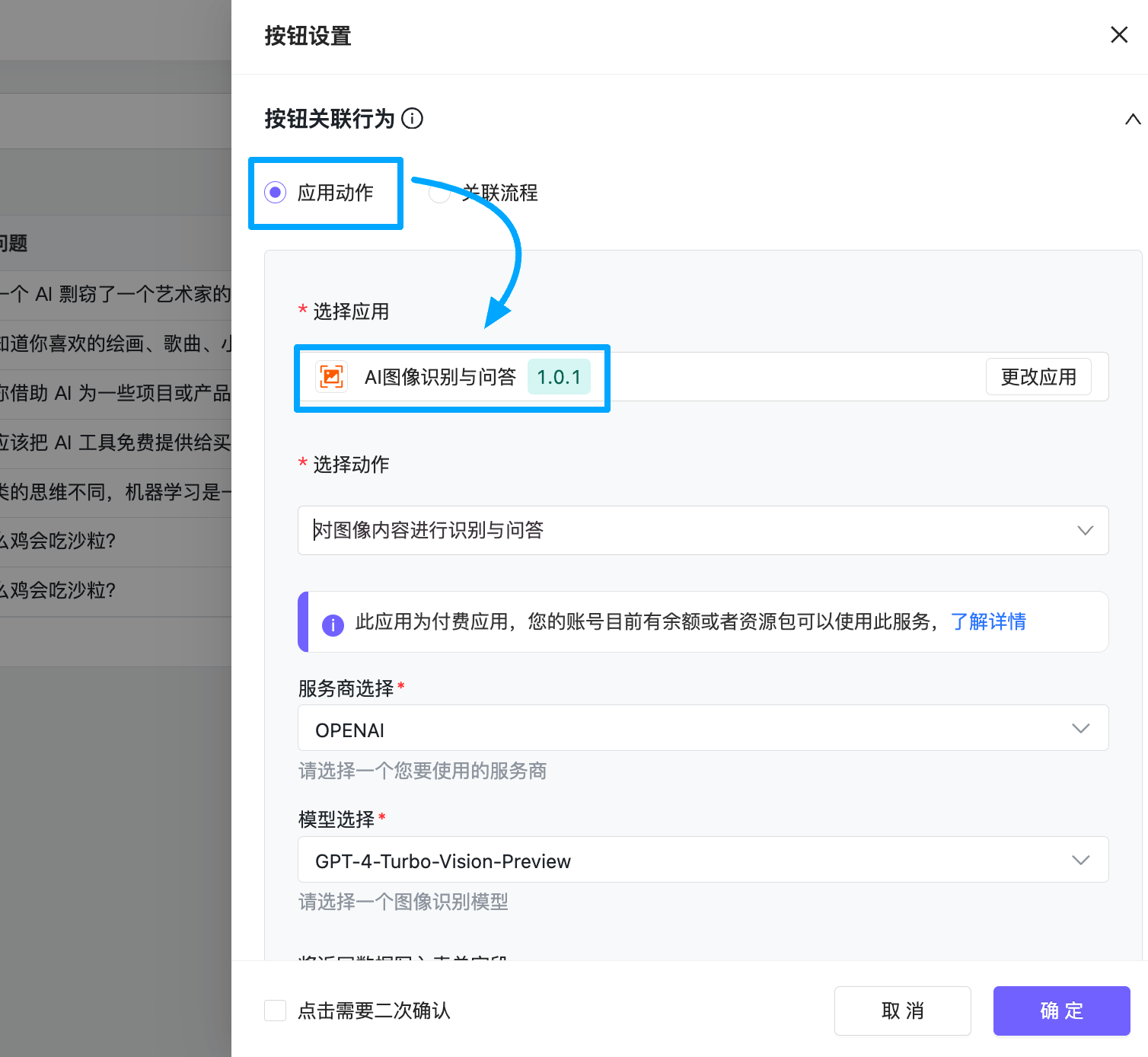The image size is (1148, 1057).
Task: Click the background row starting with 一个 AI 剽窃了
Action: 116,295
